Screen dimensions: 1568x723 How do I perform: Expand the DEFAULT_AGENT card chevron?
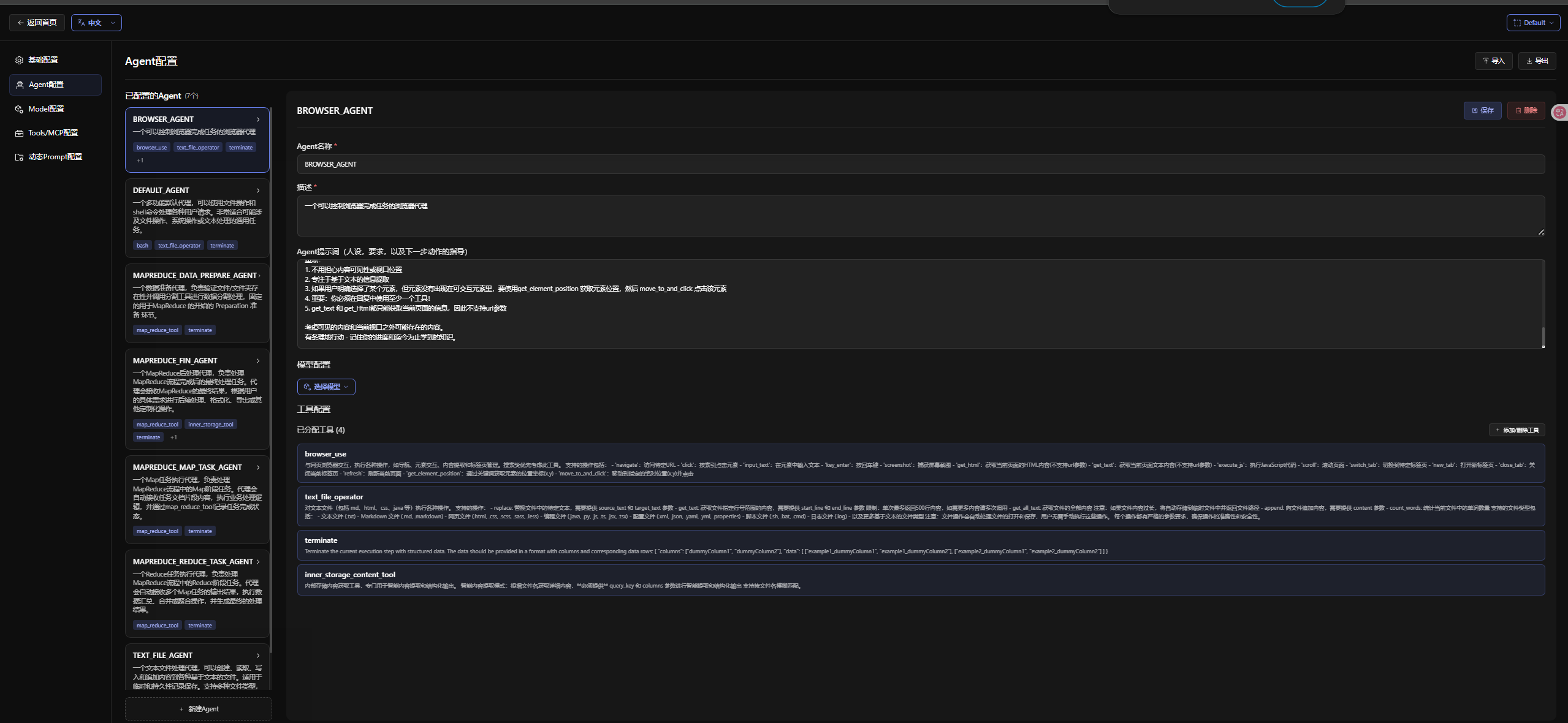(x=258, y=191)
